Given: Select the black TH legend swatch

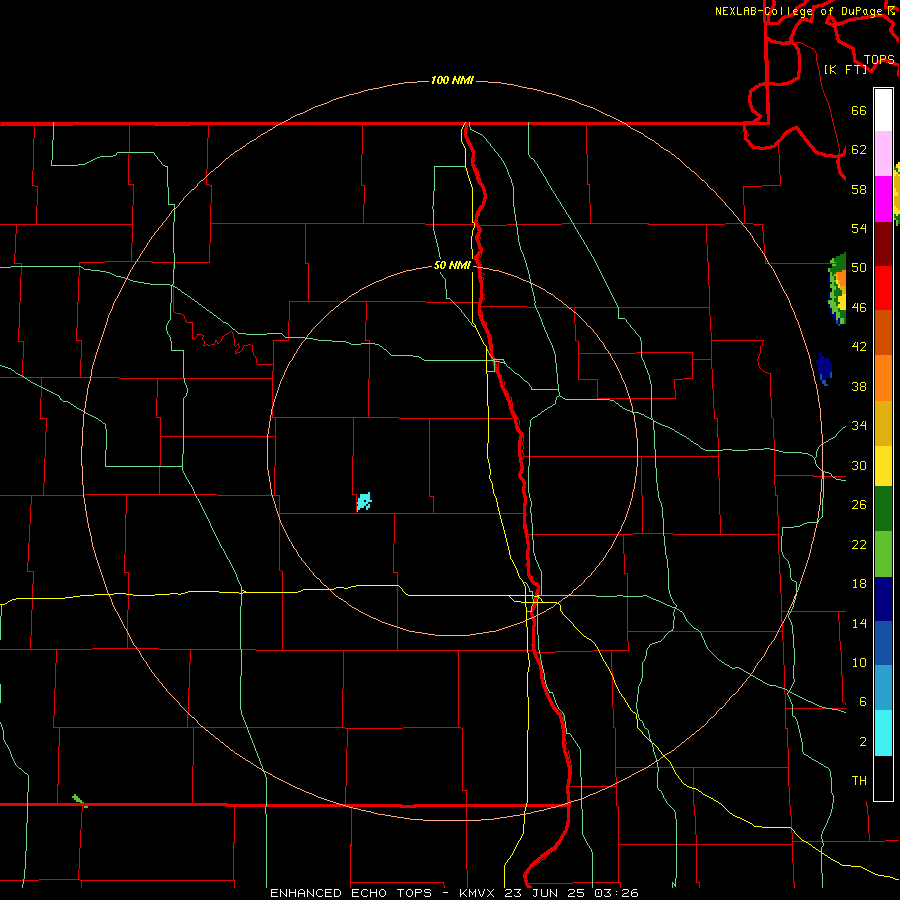Looking at the screenshot, I should coord(883,778).
